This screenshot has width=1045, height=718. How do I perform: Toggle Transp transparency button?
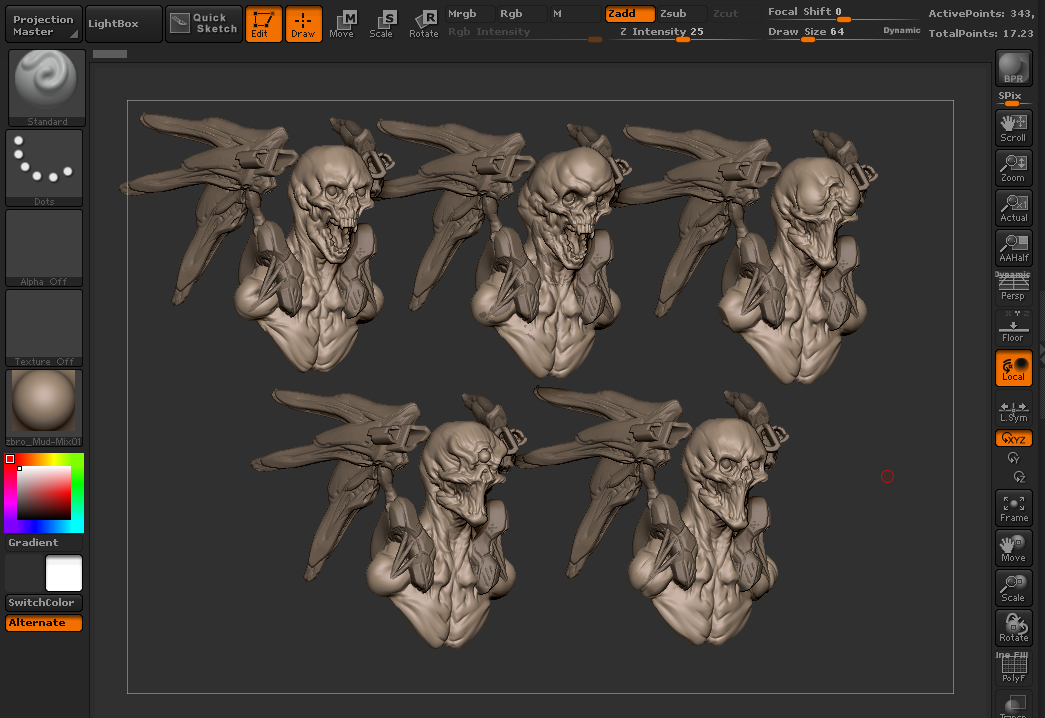(1014, 705)
